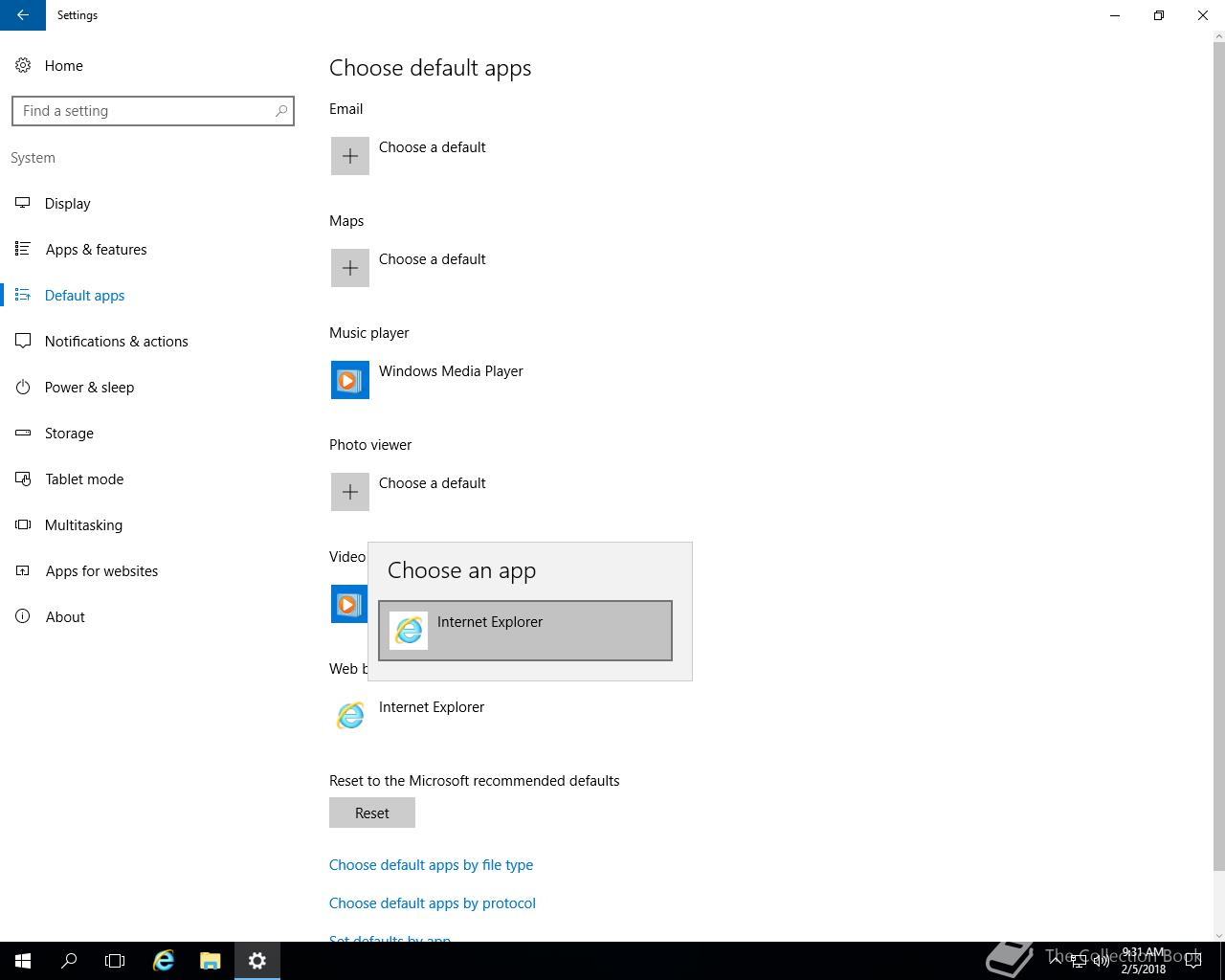This screenshot has width=1225, height=980.
Task: Click the Web browser Internet Explorer icon
Action: (350, 716)
